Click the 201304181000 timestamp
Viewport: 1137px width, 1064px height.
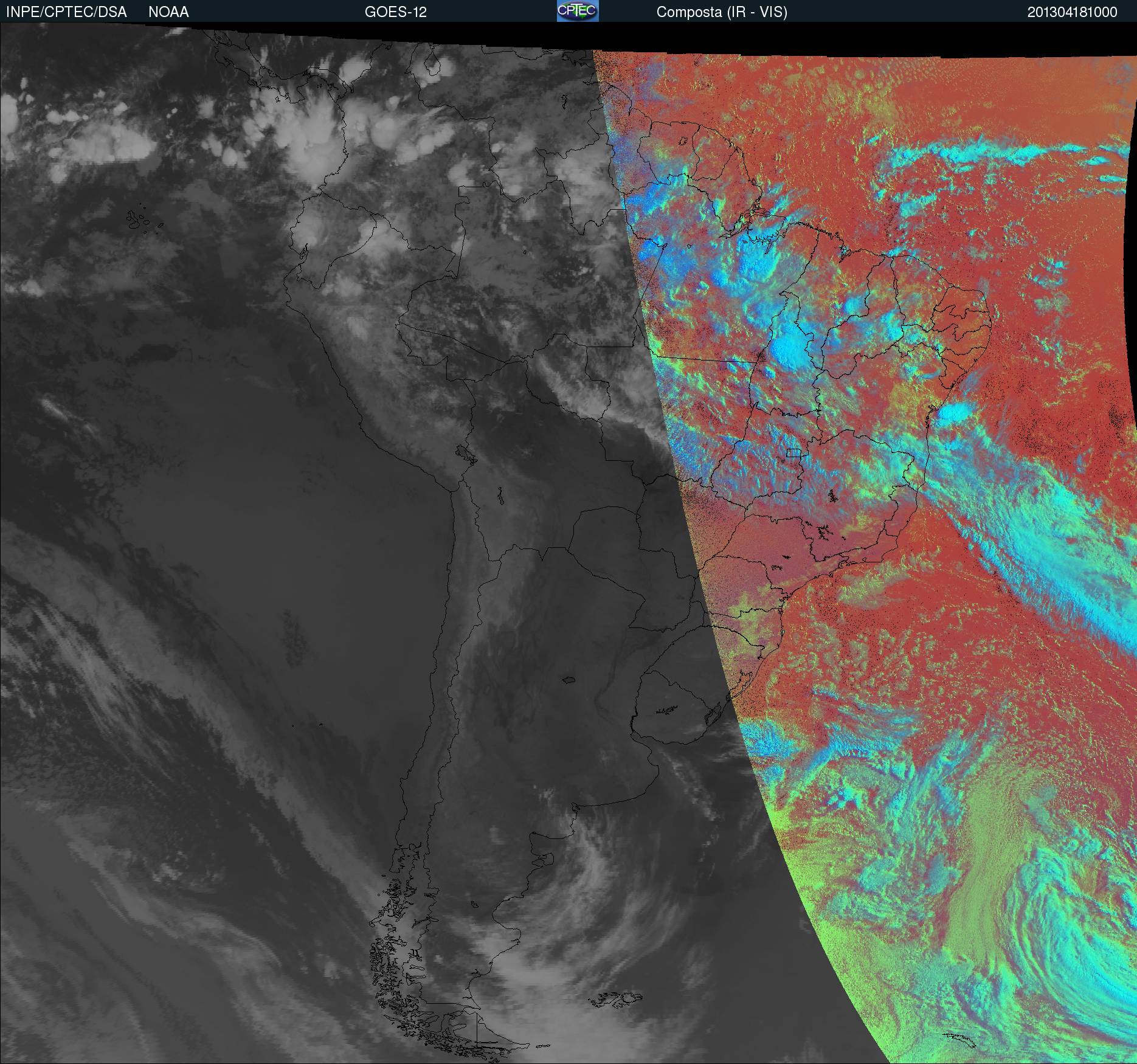point(1072,12)
